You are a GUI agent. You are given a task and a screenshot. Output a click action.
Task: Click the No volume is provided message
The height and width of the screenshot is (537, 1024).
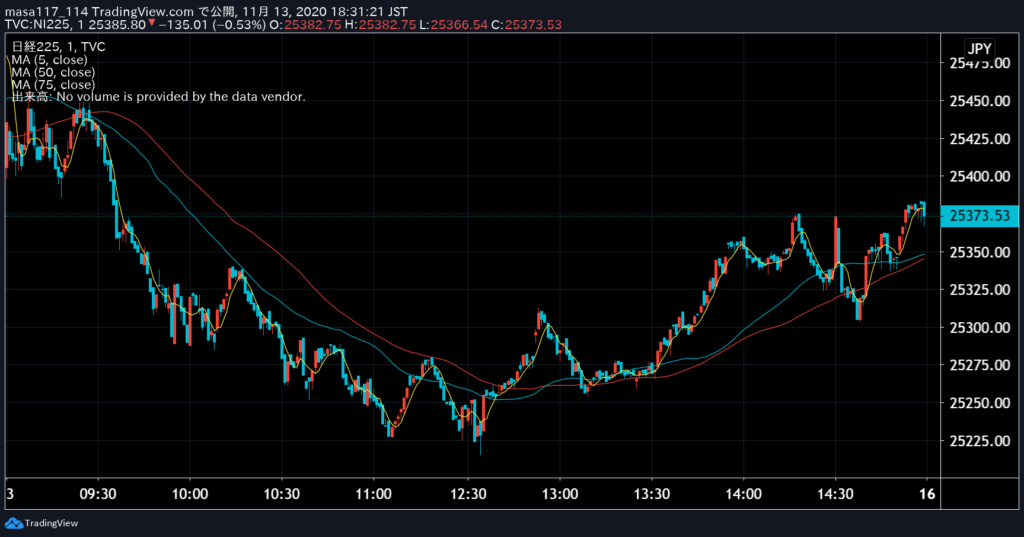pos(181,97)
